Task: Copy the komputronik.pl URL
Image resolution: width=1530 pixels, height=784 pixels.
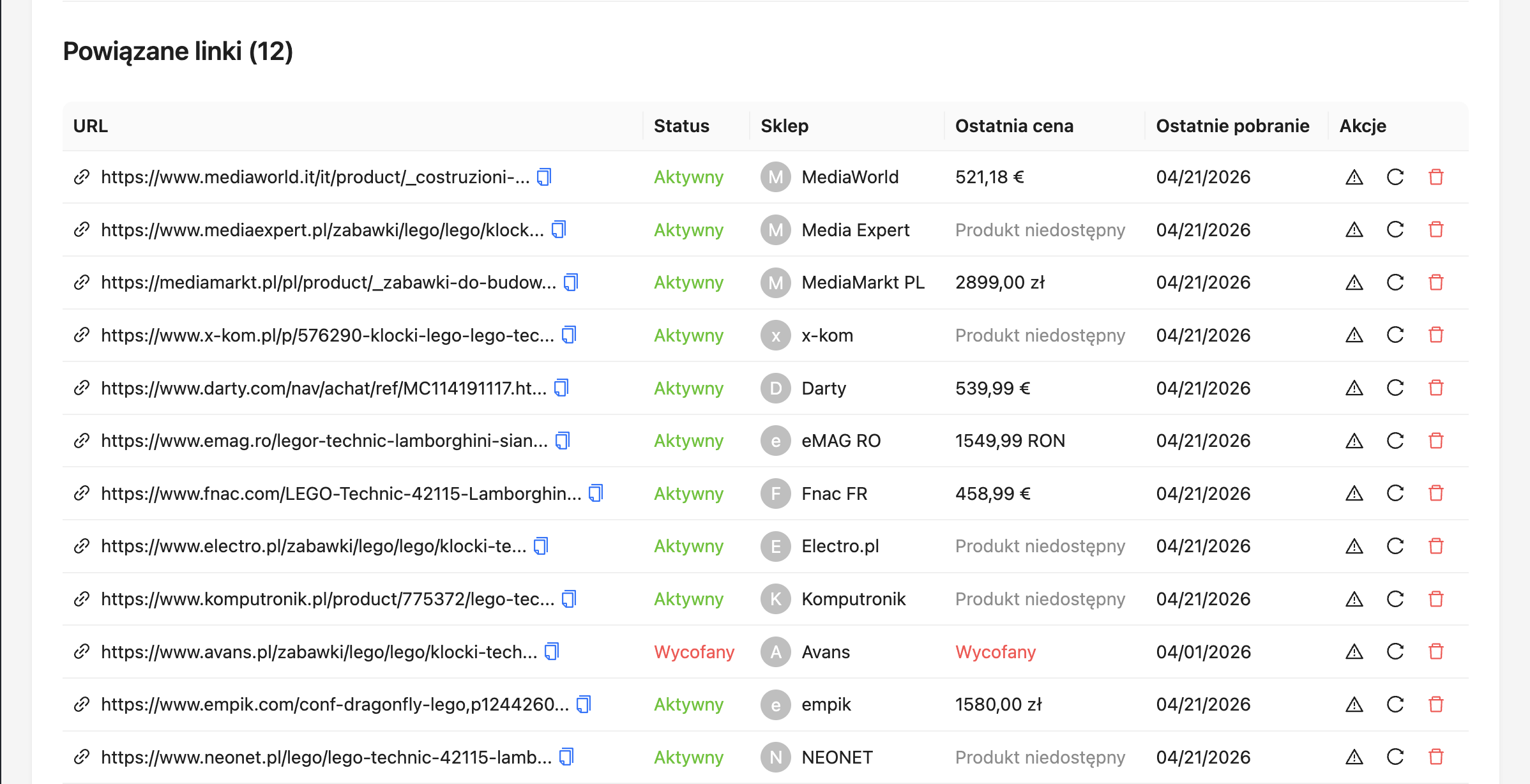Action: (x=569, y=599)
